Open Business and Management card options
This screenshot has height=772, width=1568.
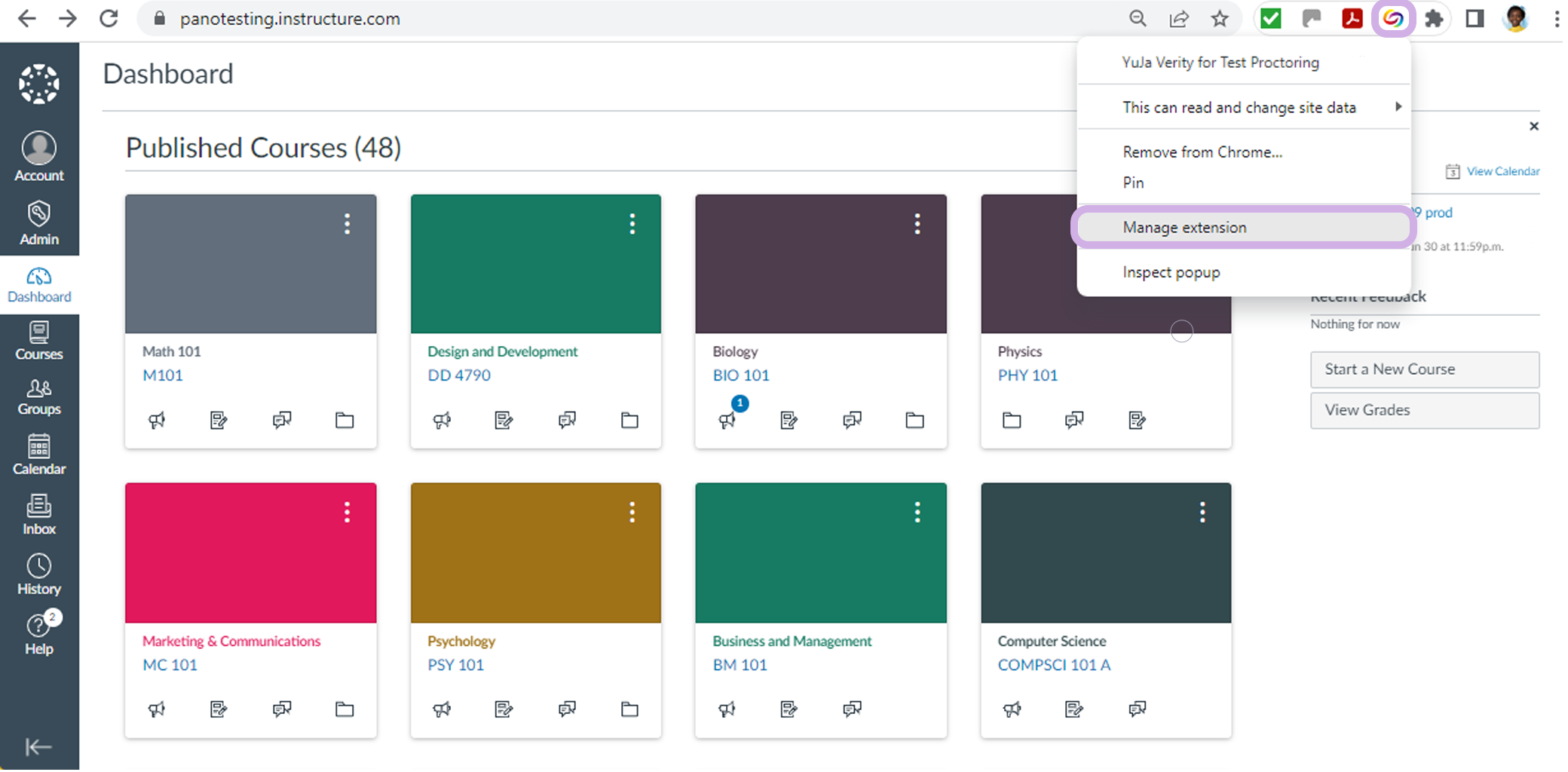point(917,513)
